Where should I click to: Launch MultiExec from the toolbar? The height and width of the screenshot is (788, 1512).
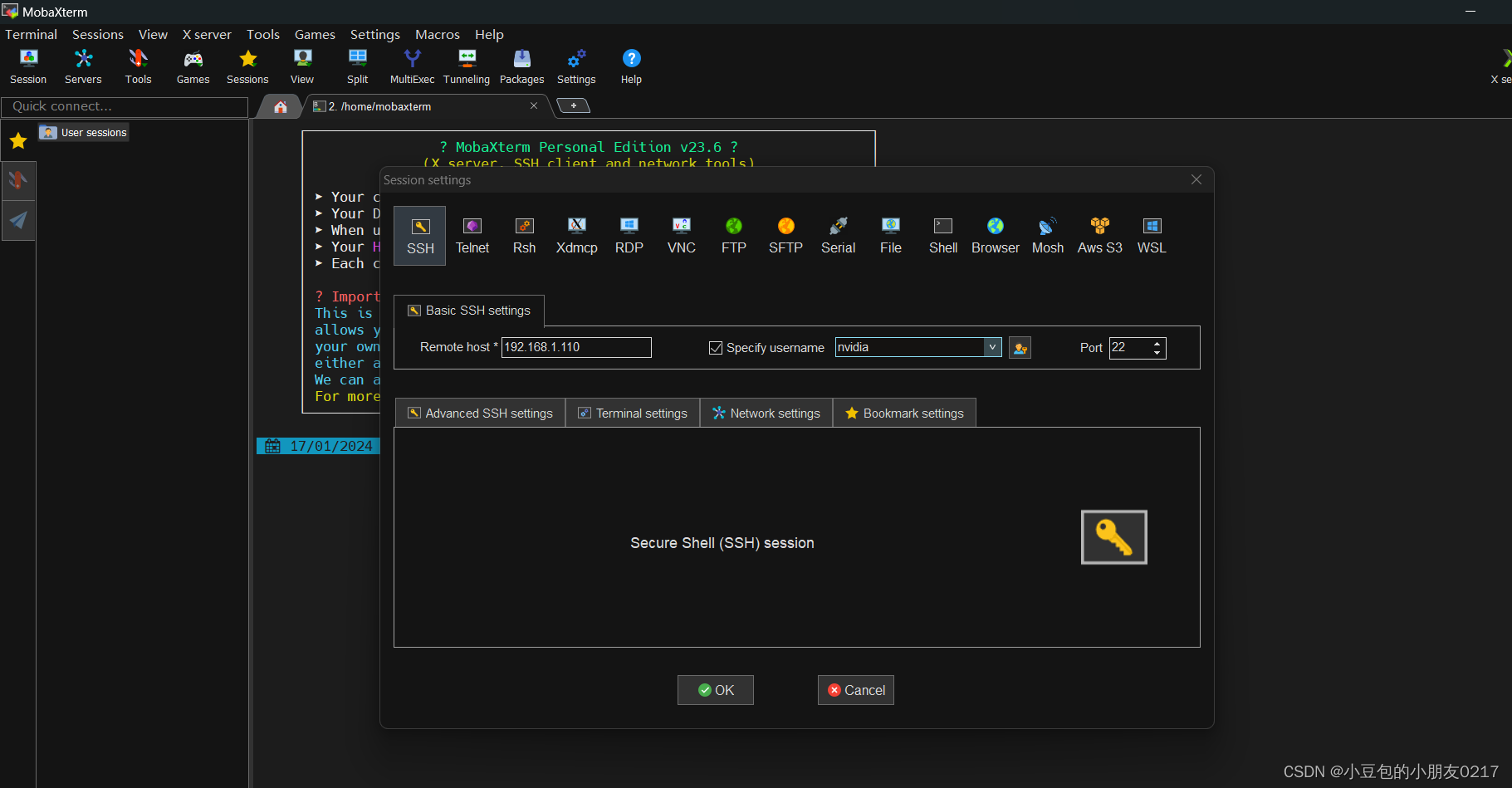tap(412, 66)
